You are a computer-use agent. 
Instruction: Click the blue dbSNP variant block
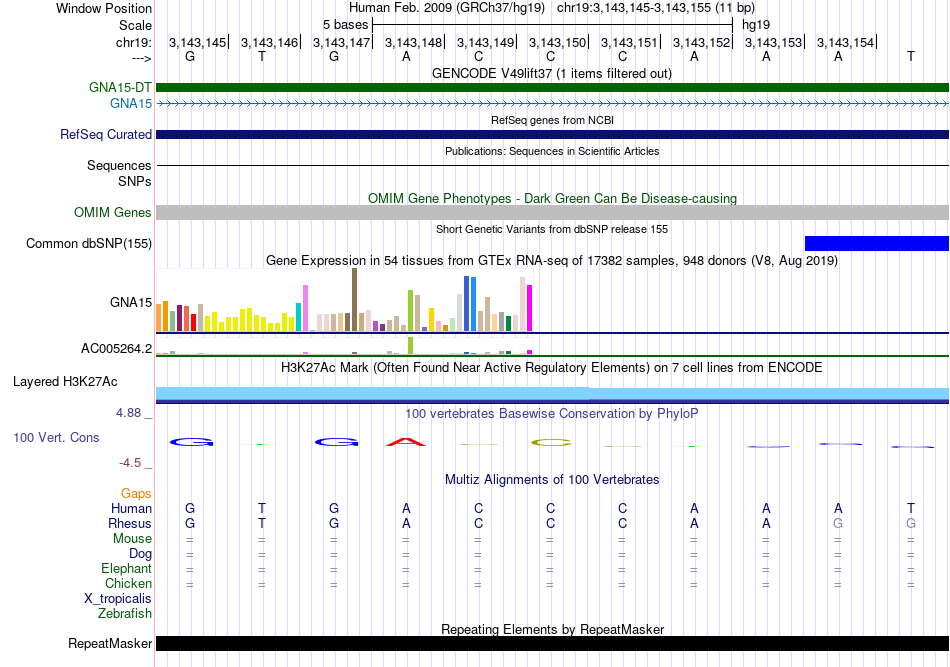click(877, 244)
